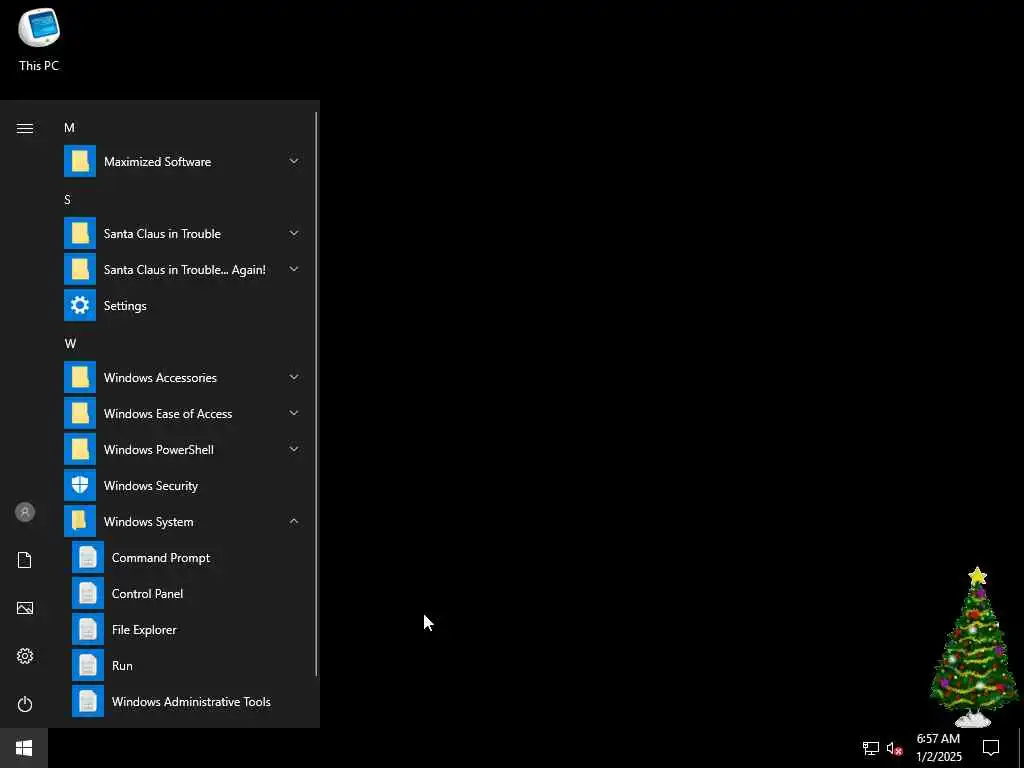The image size is (1024, 768).
Task: Launch Command Prompt via its label
Action: tap(161, 558)
